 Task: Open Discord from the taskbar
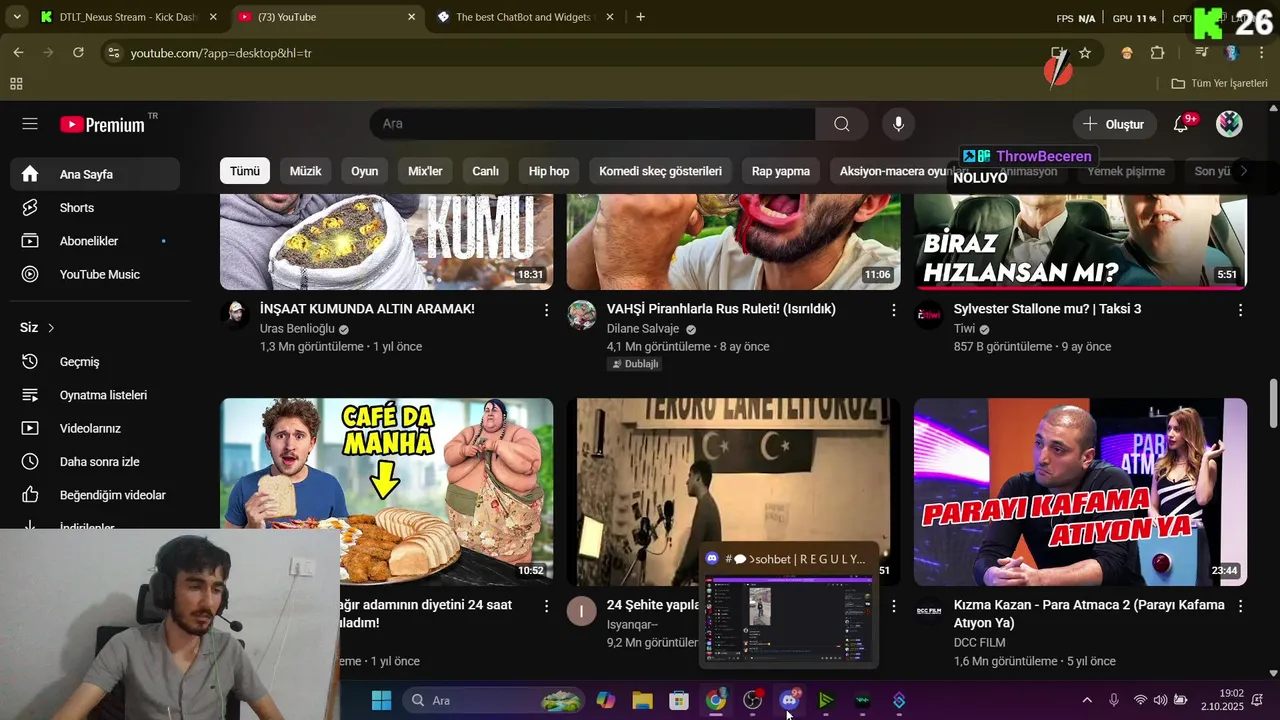pyautogui.click(x=789, y=700)
